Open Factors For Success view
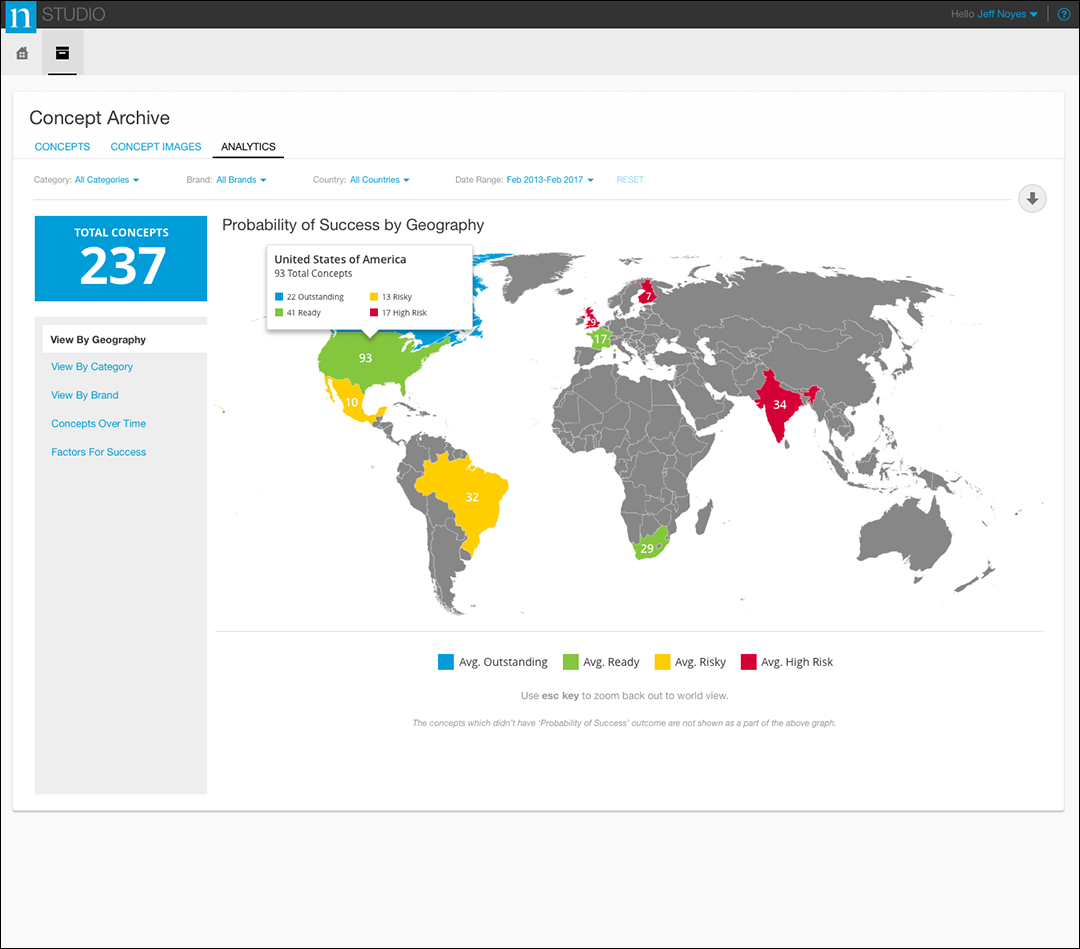 pos(98,452)
